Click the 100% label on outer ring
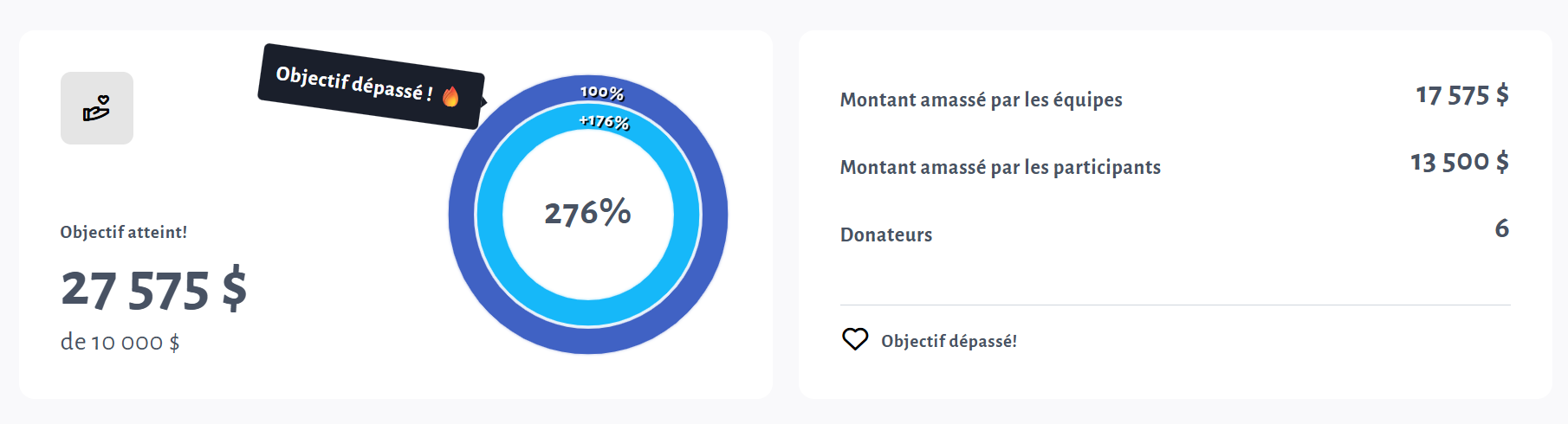The width and height of the screenshot is (1568, 424). pyautogui.click(x=601, y=93)
